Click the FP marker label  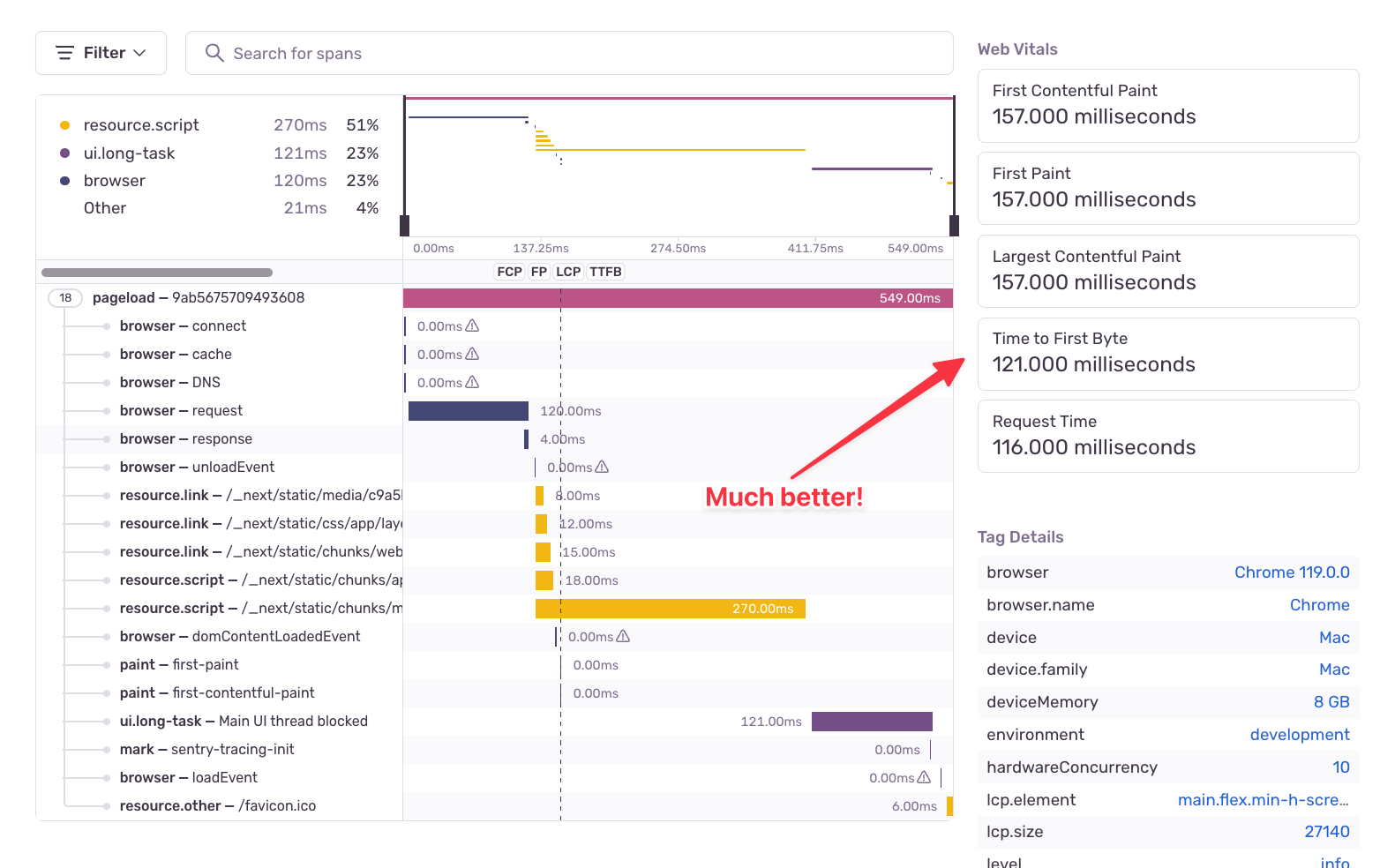click(539, 272)
